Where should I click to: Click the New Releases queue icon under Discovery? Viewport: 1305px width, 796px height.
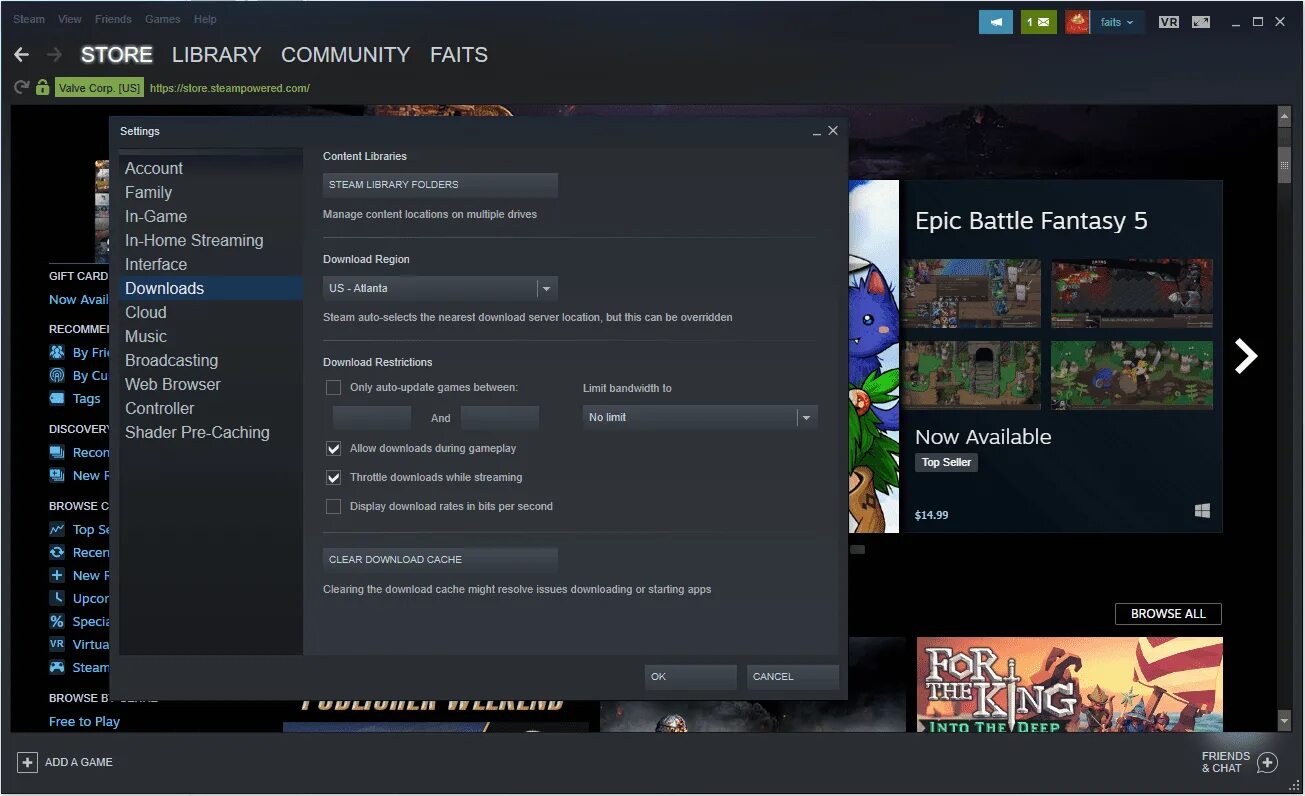(57, 475)
